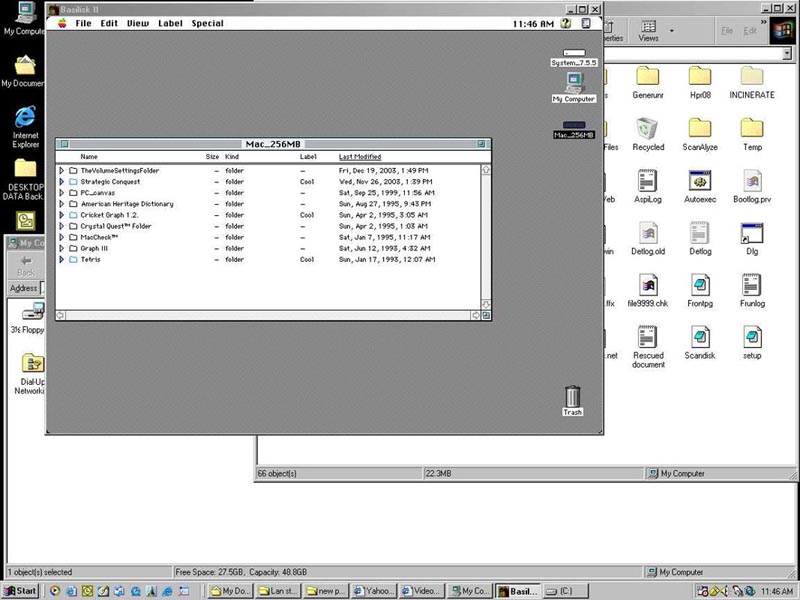This screenshot has width=800, height=600.
Task: Click the close box of Mac_256MB window
Action: point(65,144)
